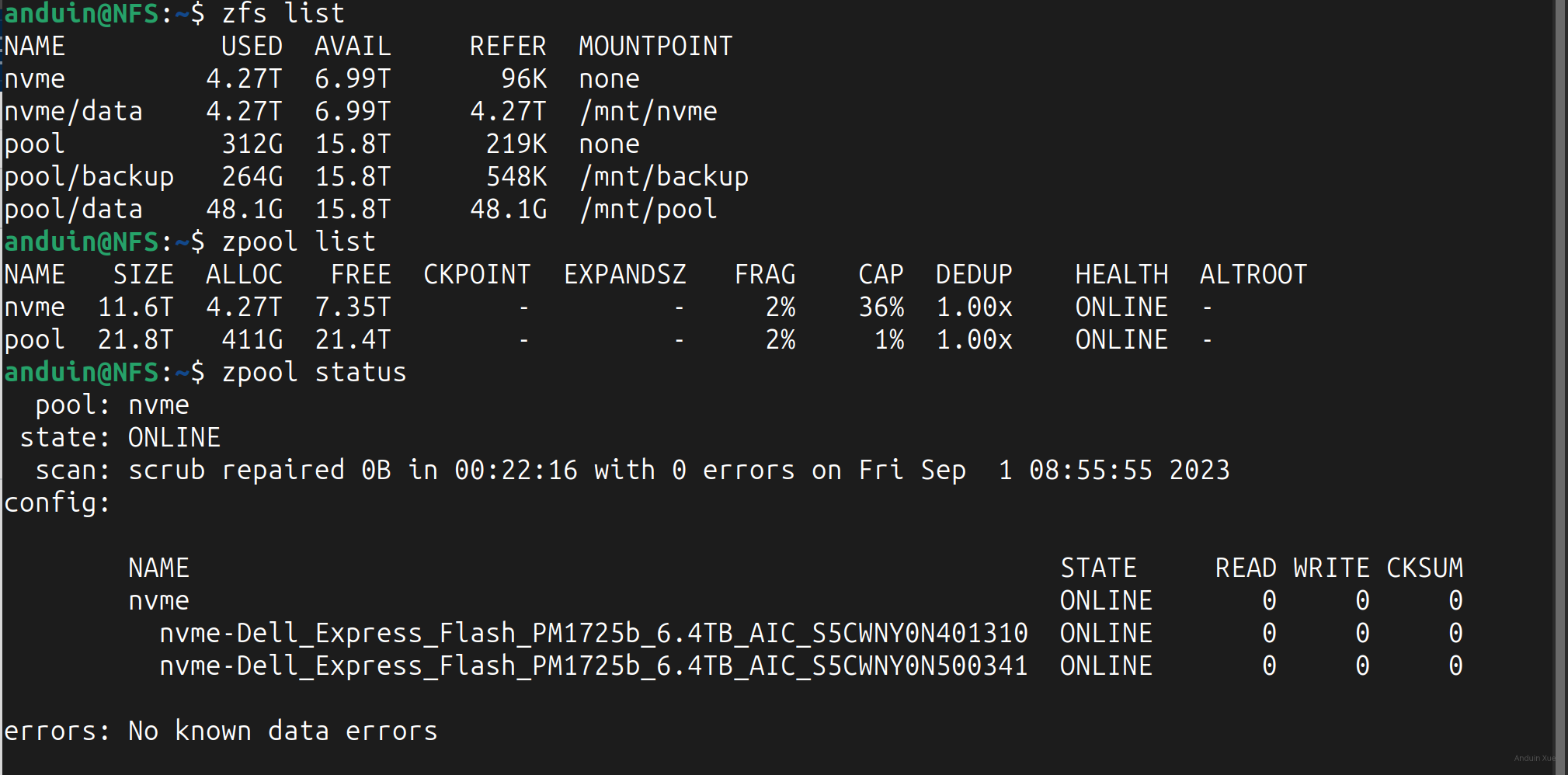Click the 'zfs list' command text
This screenshot has width=1568, height=775.
283,14
